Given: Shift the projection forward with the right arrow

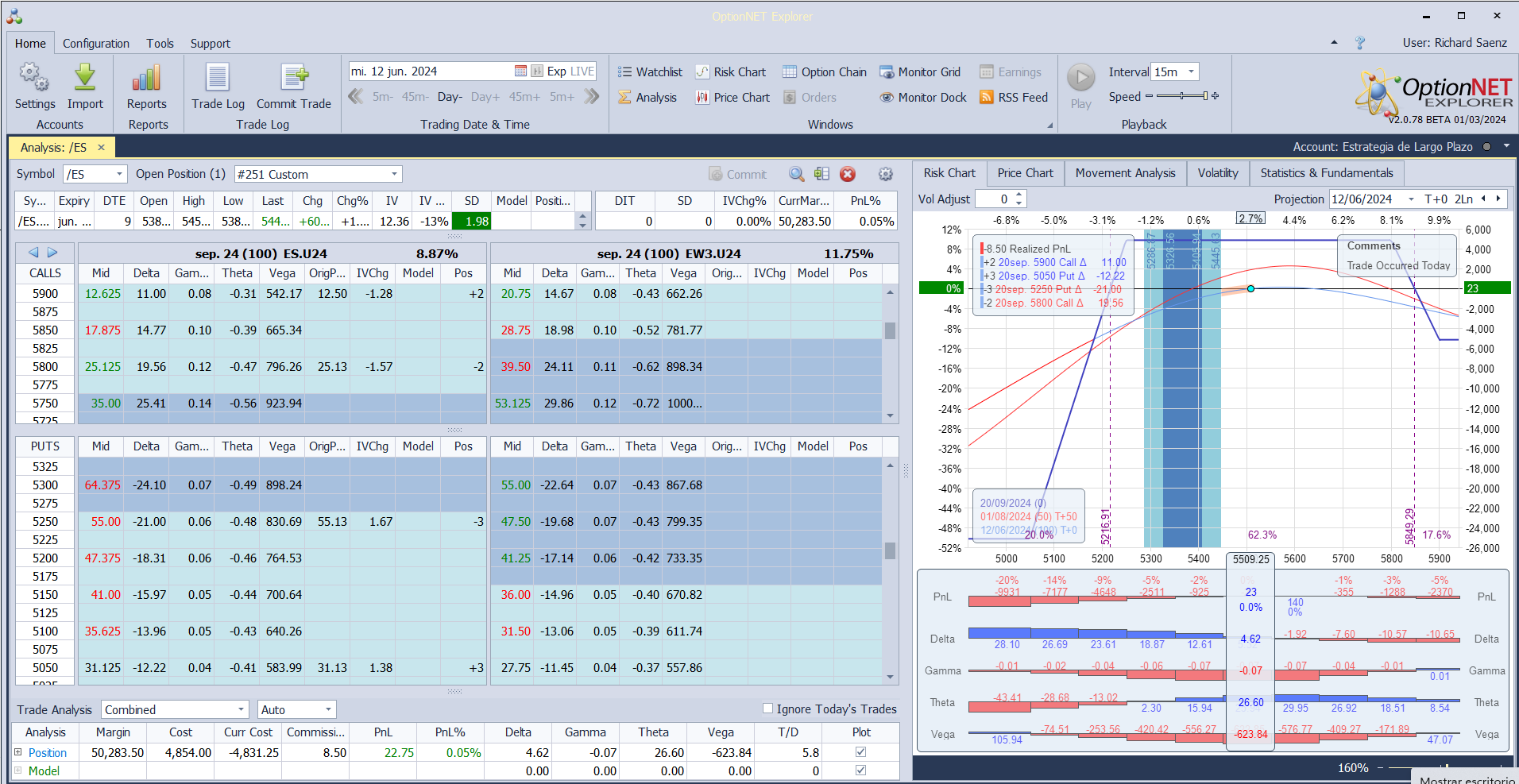Looking at the screenshot, I should click(1498, 199).
